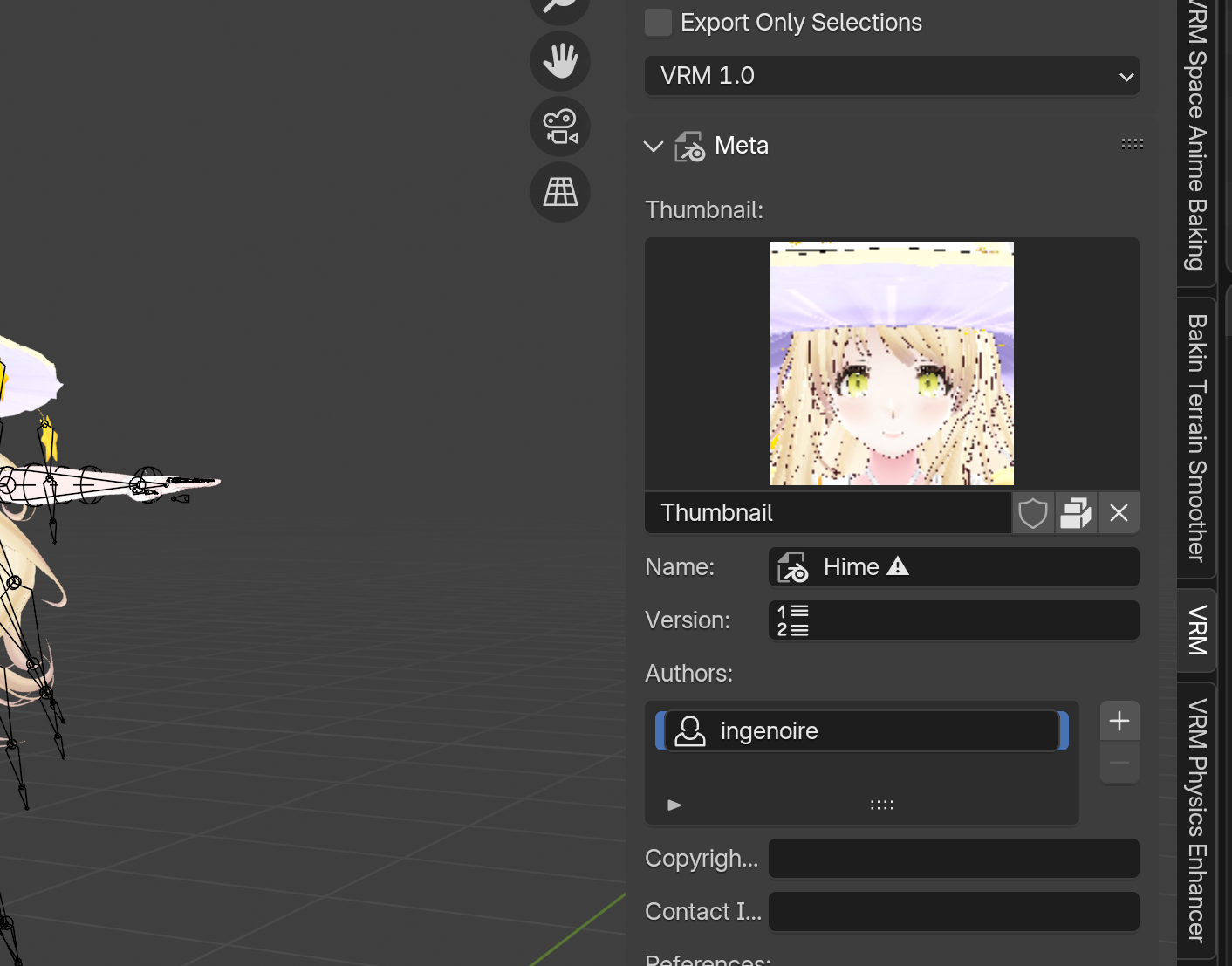The width and height of the screenshot is (1232, 966).
Task: Select the ingenoire author entry
Action: coord(862,731)
